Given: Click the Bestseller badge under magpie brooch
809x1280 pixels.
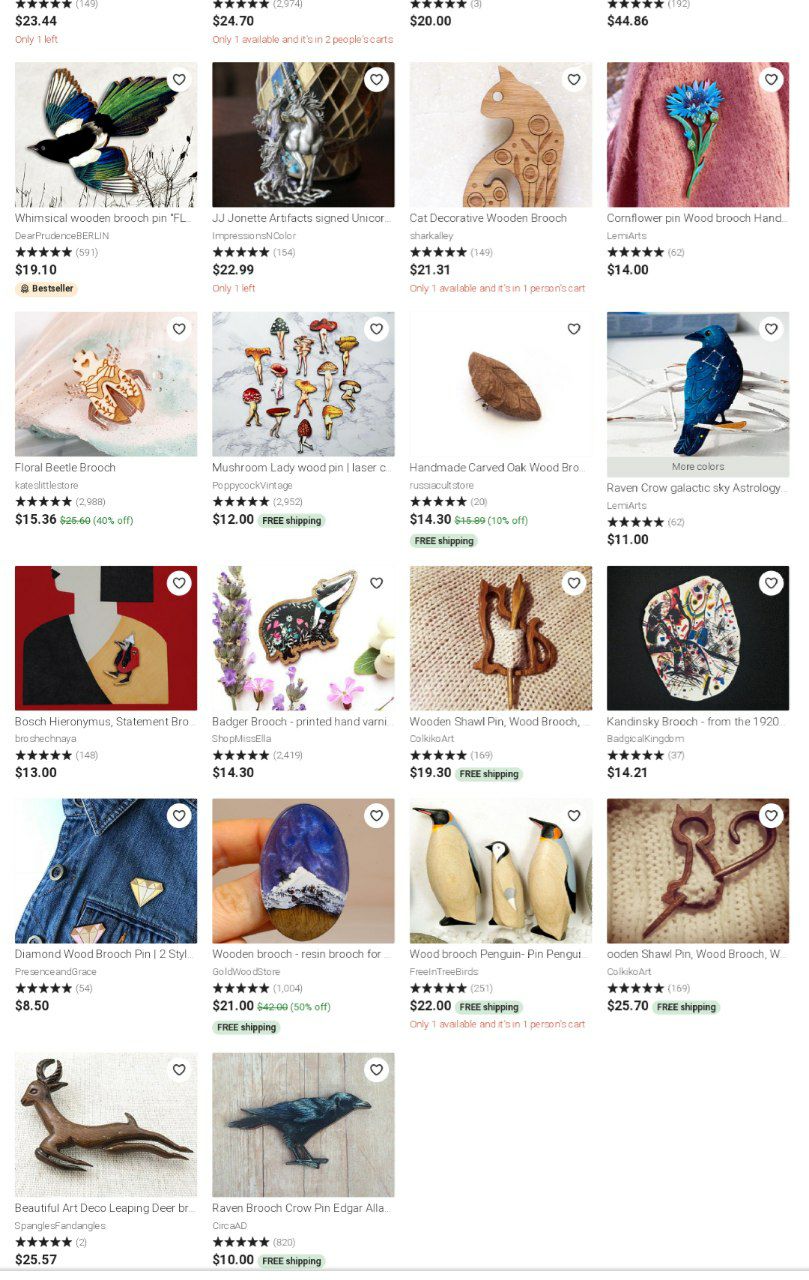Looking at the screenshot, I should click(46, 289).
